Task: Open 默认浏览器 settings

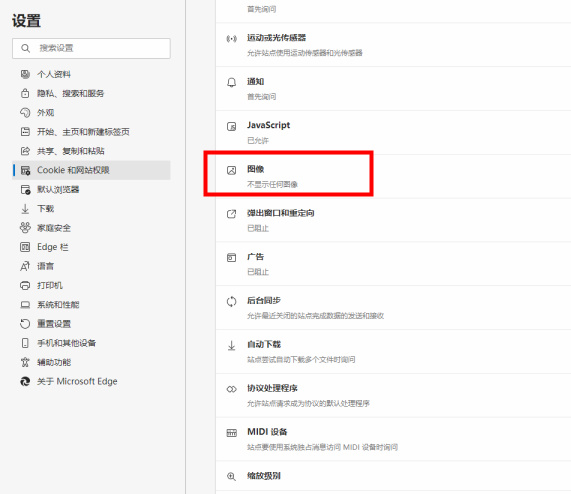Action: pyautogui.click(x=91, y=189)
